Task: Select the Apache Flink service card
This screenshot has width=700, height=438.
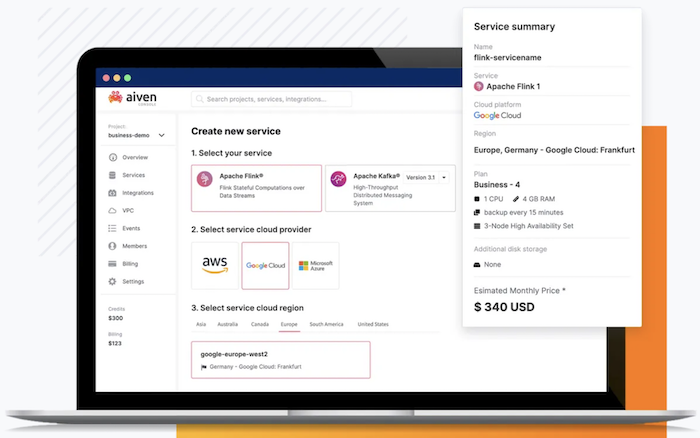Action: click(x=256, y=188)
